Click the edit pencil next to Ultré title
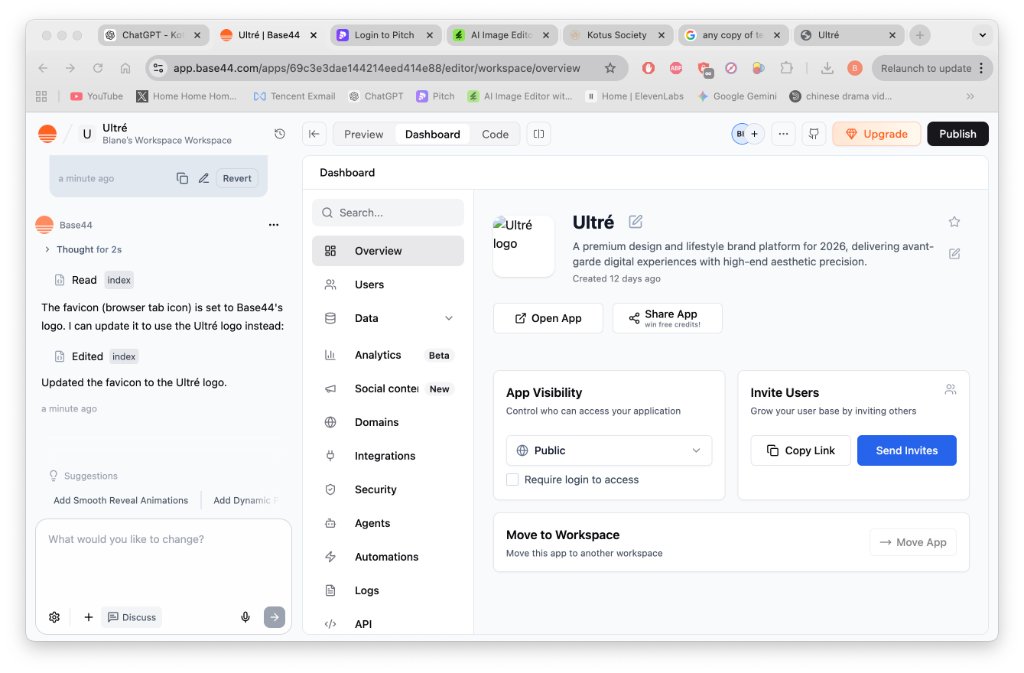Viewport: 1024px width, 673px height. point(636,222)
